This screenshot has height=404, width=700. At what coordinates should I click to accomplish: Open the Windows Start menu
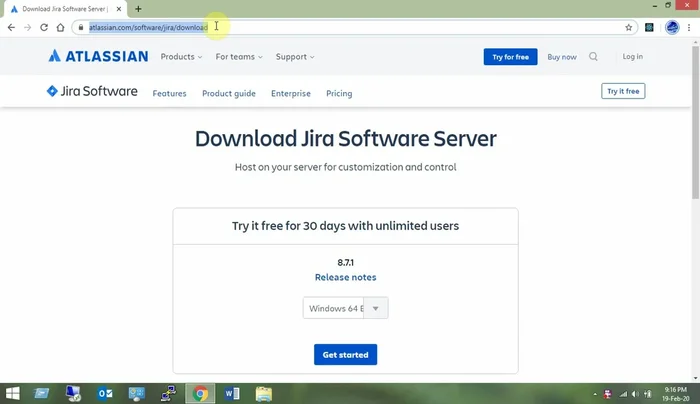(12, 393)
